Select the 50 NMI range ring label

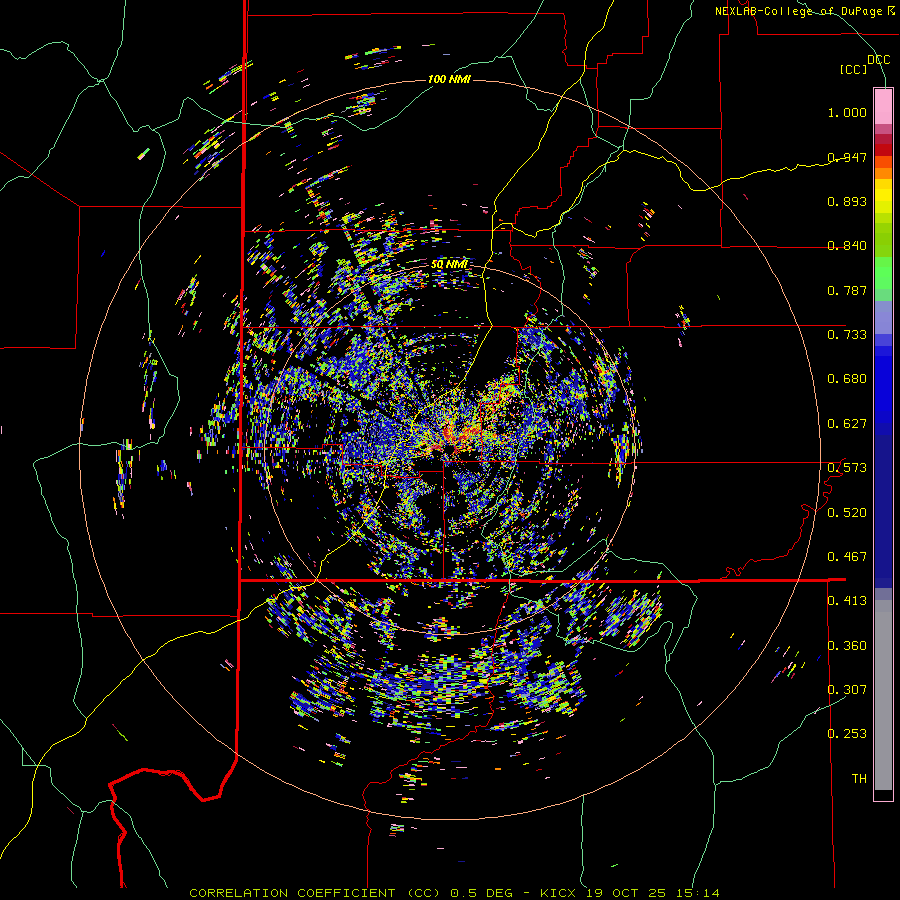point(449,264)
